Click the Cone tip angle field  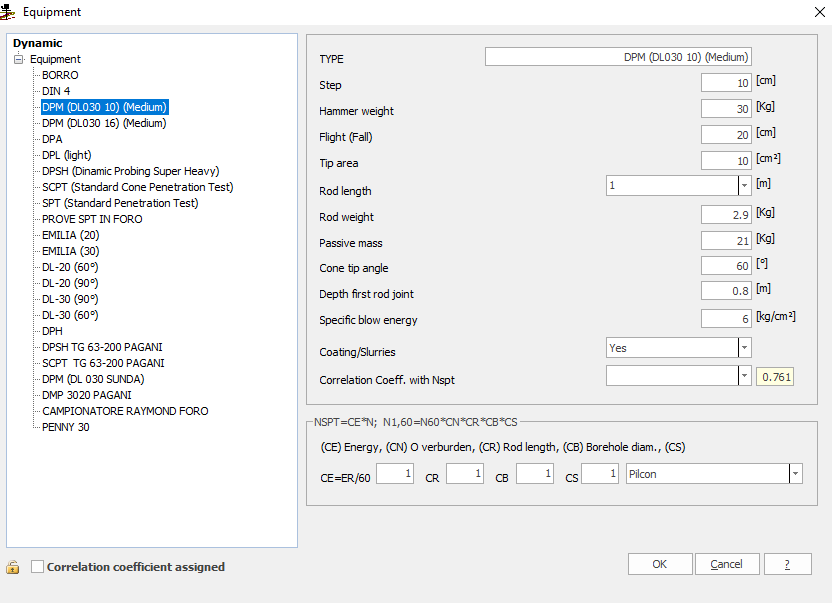tap(726, 265)
